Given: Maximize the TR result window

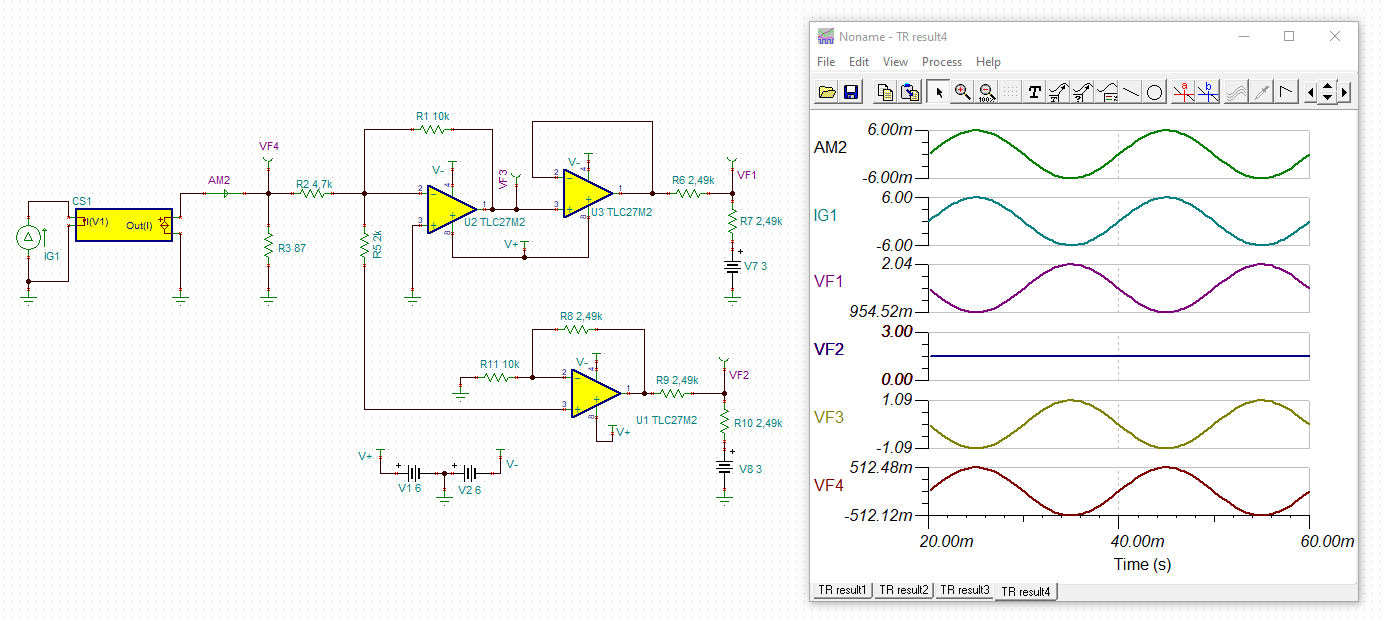Looking at the screenshot, I should (x=1289, y=36).
